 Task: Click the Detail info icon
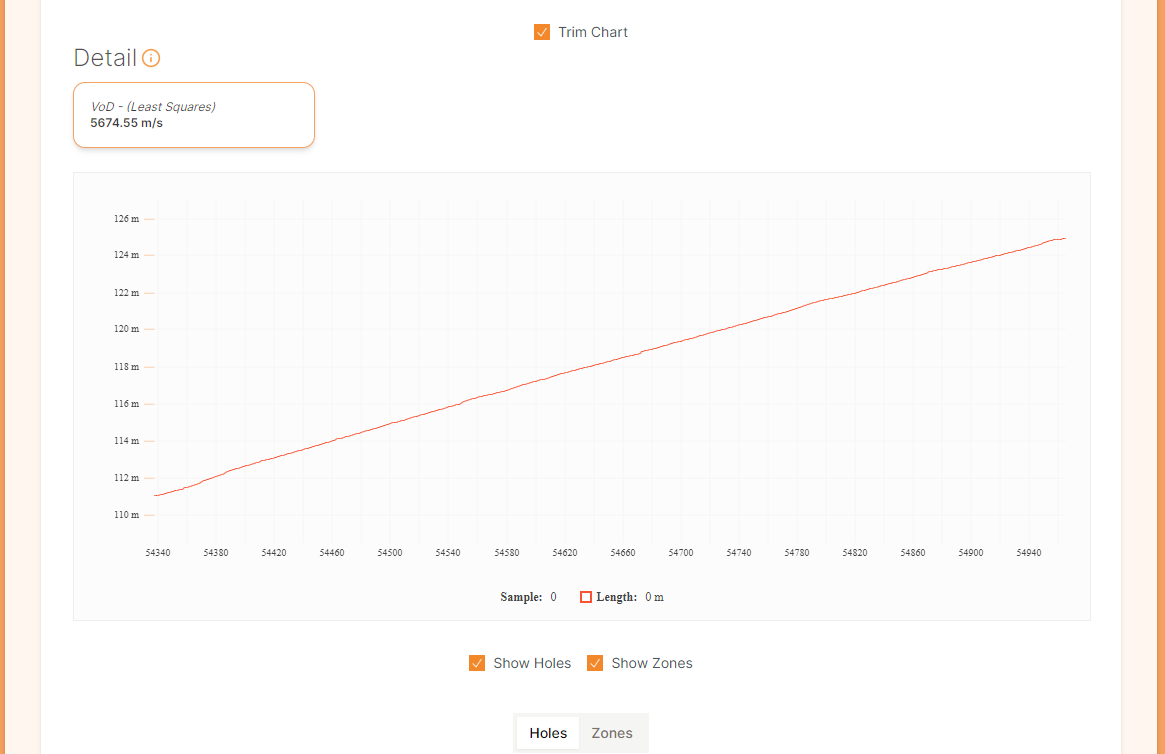151,58
